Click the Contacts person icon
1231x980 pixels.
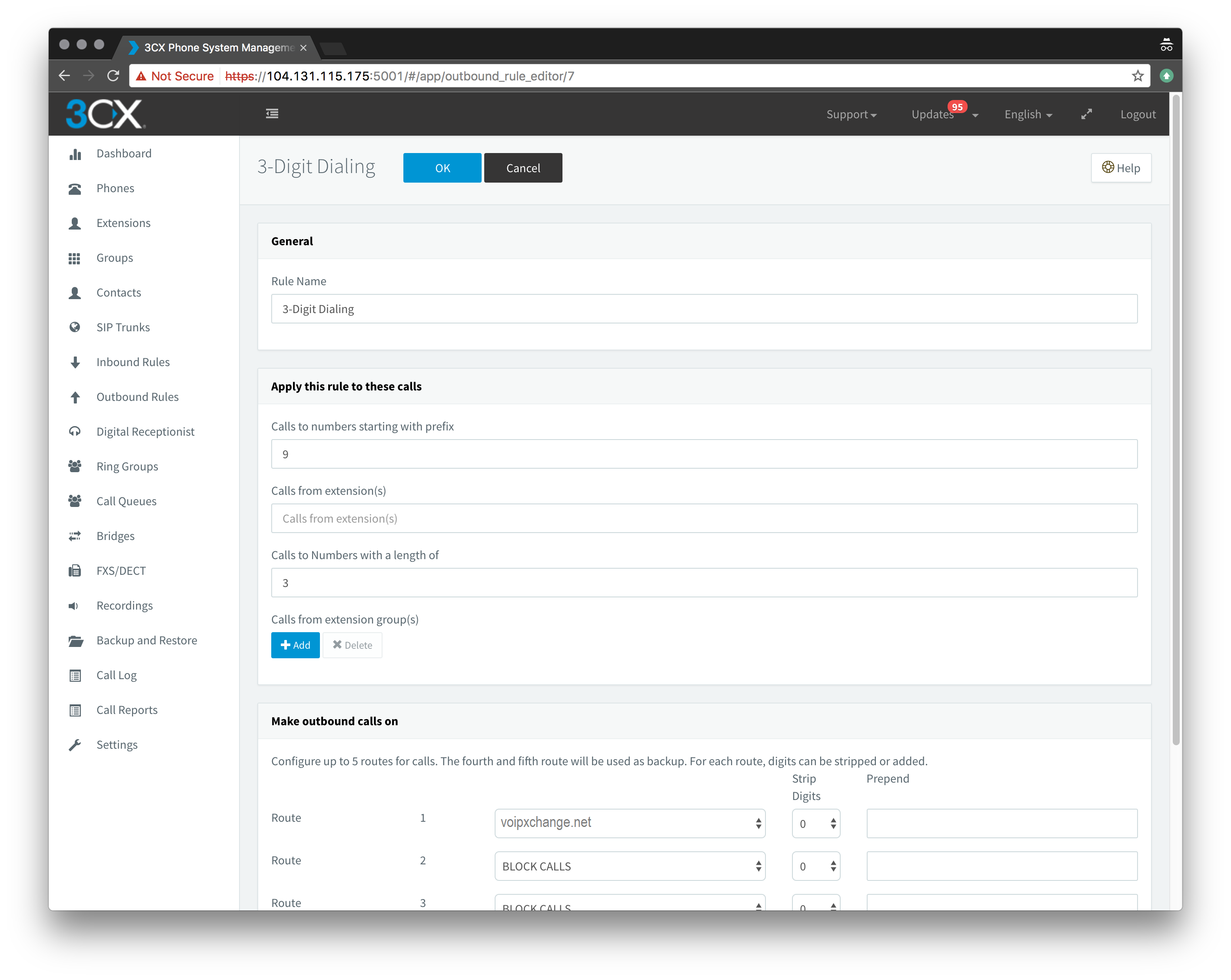pos(75,293)
